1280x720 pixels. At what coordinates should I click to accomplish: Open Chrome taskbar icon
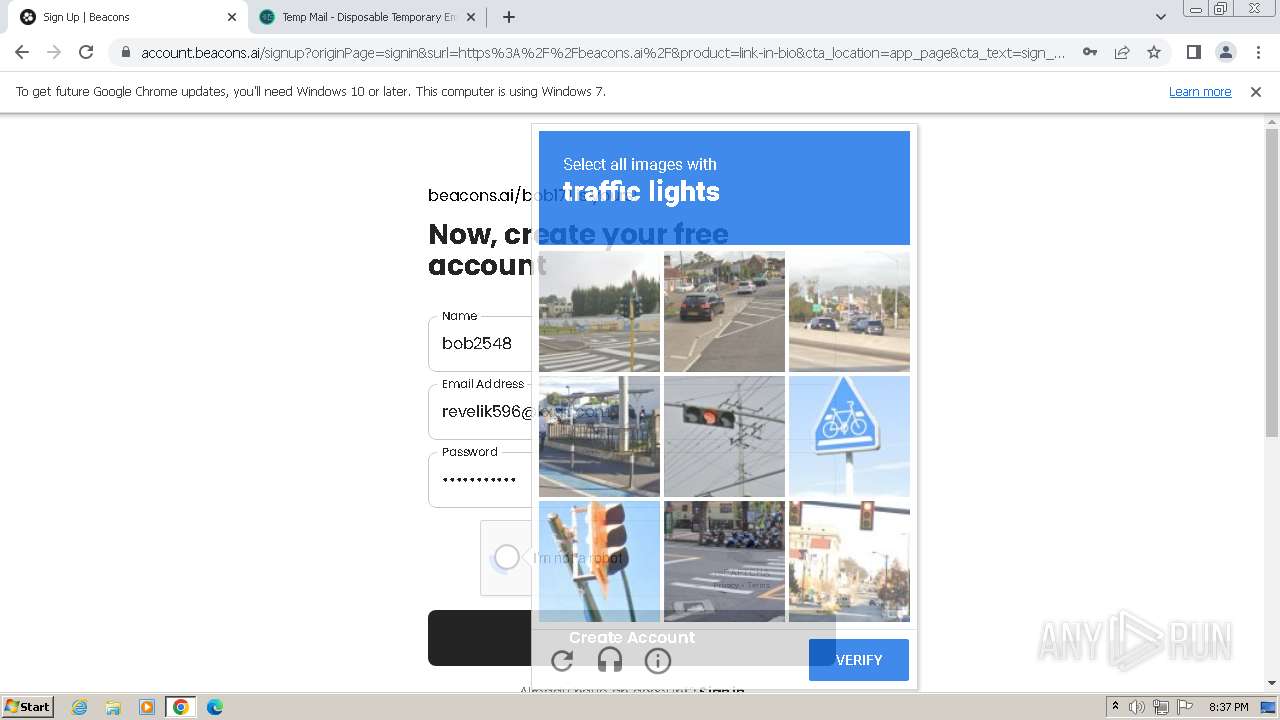pos(181,707)
